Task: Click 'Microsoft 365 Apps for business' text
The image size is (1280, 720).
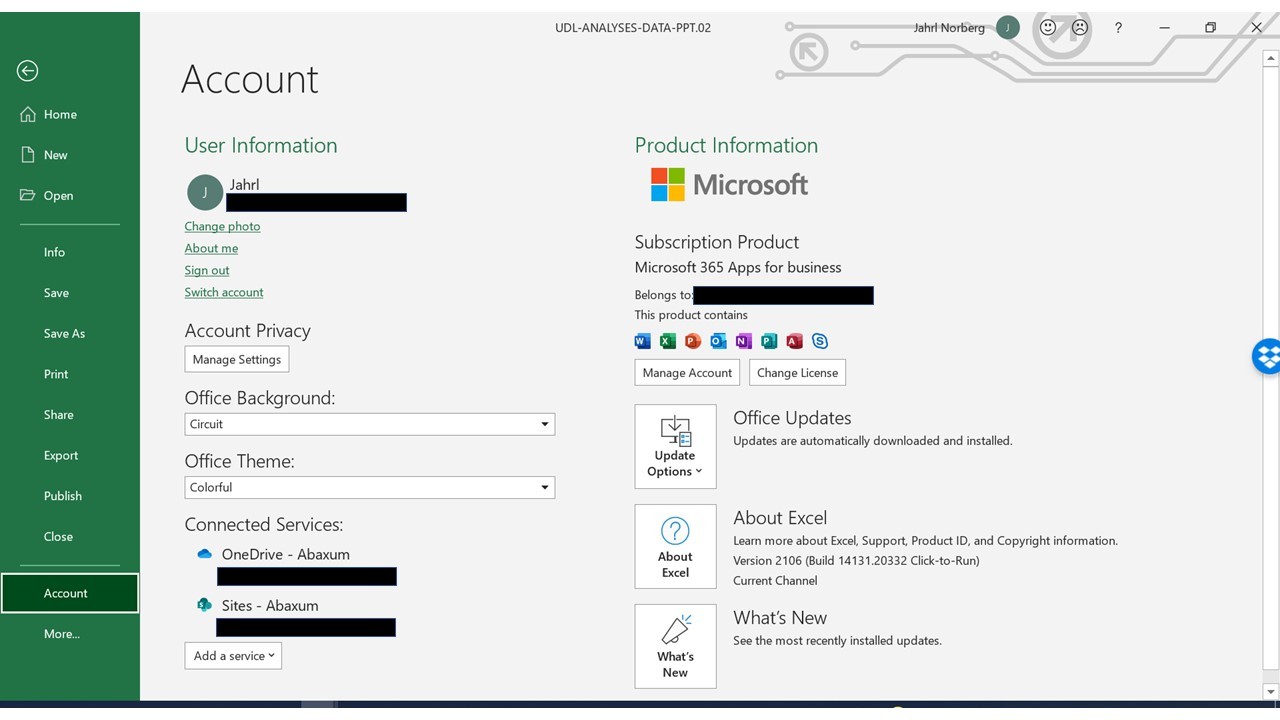Action: click(x=738, y=267)
